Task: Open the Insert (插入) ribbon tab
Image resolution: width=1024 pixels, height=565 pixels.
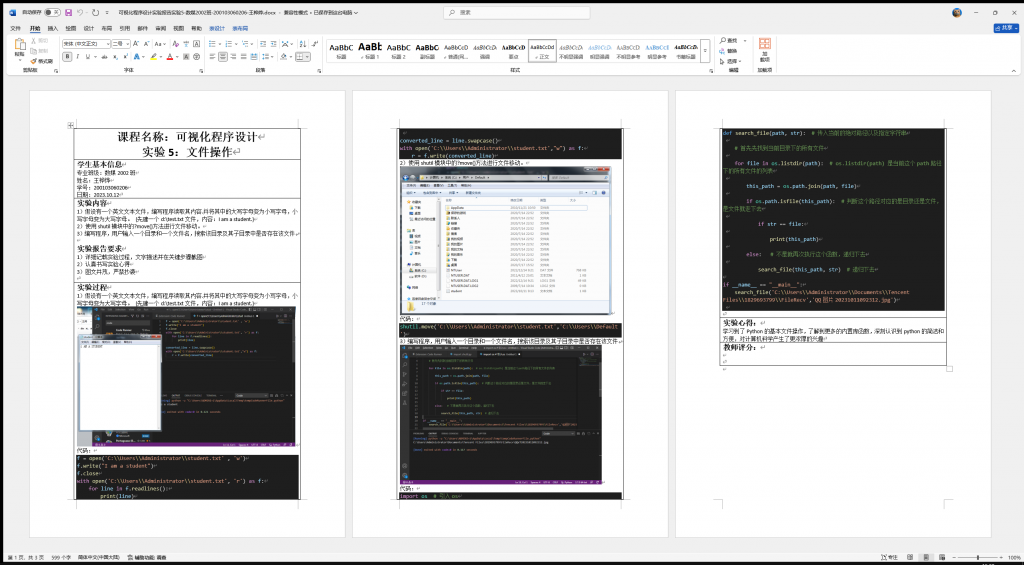Action: [53, 28]
